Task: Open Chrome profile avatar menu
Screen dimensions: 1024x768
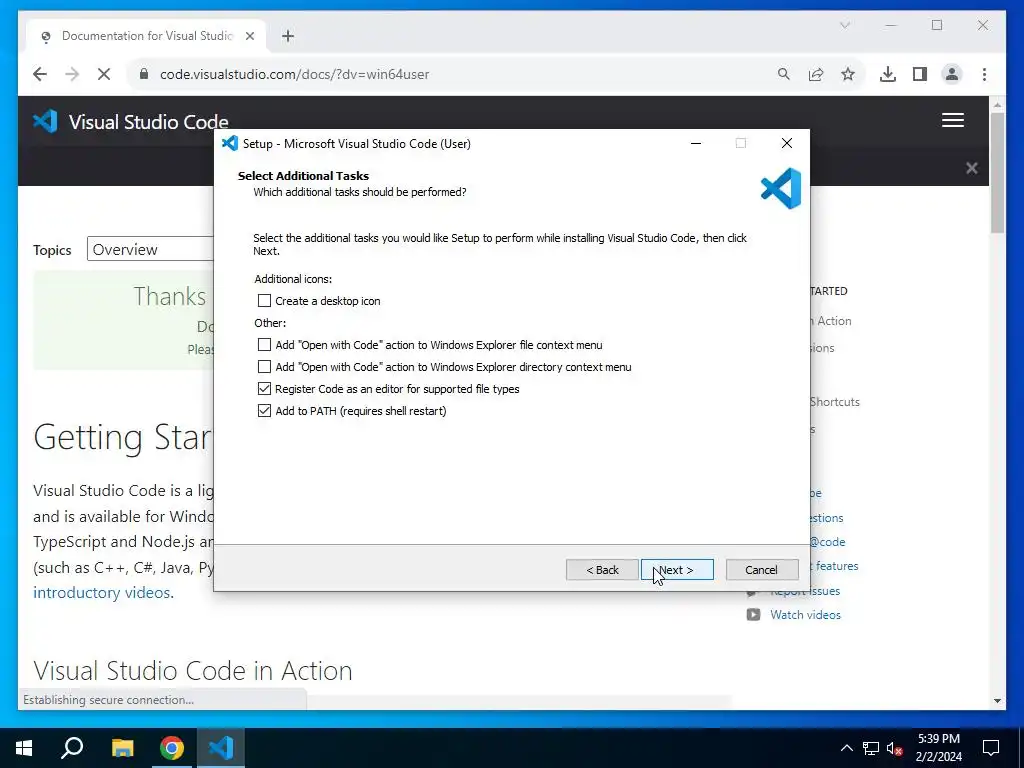Action: coord(952,74)
